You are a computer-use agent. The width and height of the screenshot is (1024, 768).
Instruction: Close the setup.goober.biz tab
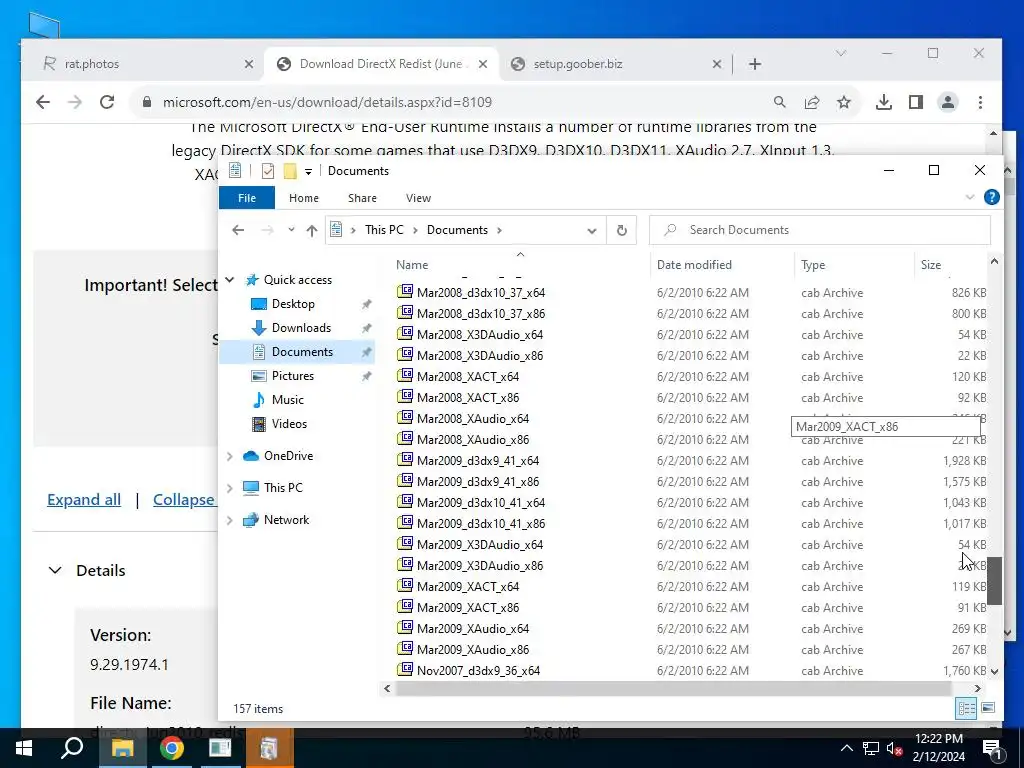(716, 64)
